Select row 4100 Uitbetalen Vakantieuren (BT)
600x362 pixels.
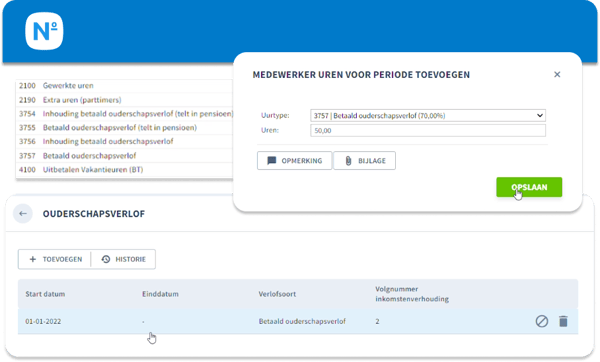pos(124,170)
